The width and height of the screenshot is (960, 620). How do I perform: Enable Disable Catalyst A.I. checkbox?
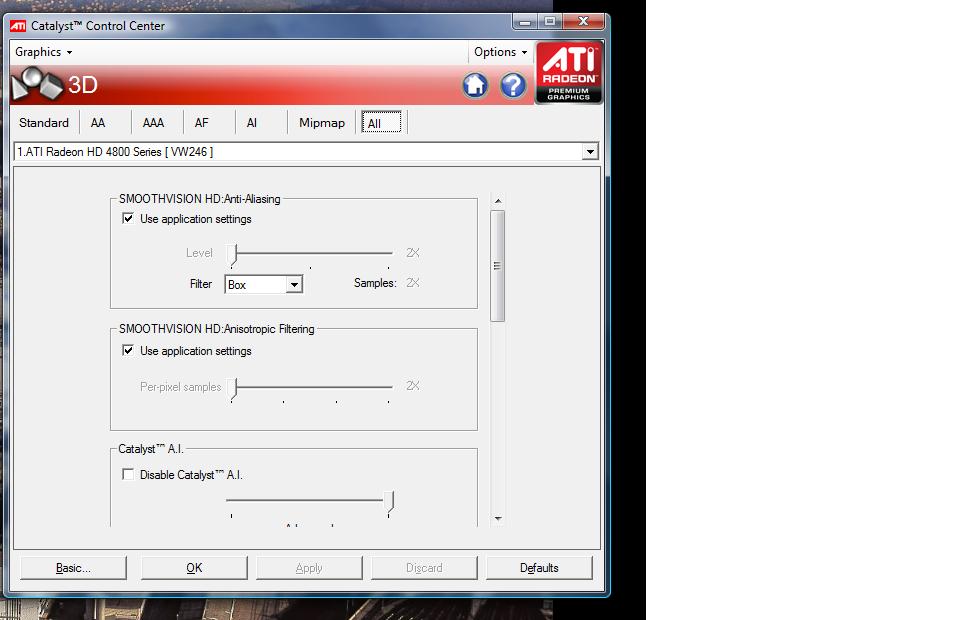coord(128,474)
